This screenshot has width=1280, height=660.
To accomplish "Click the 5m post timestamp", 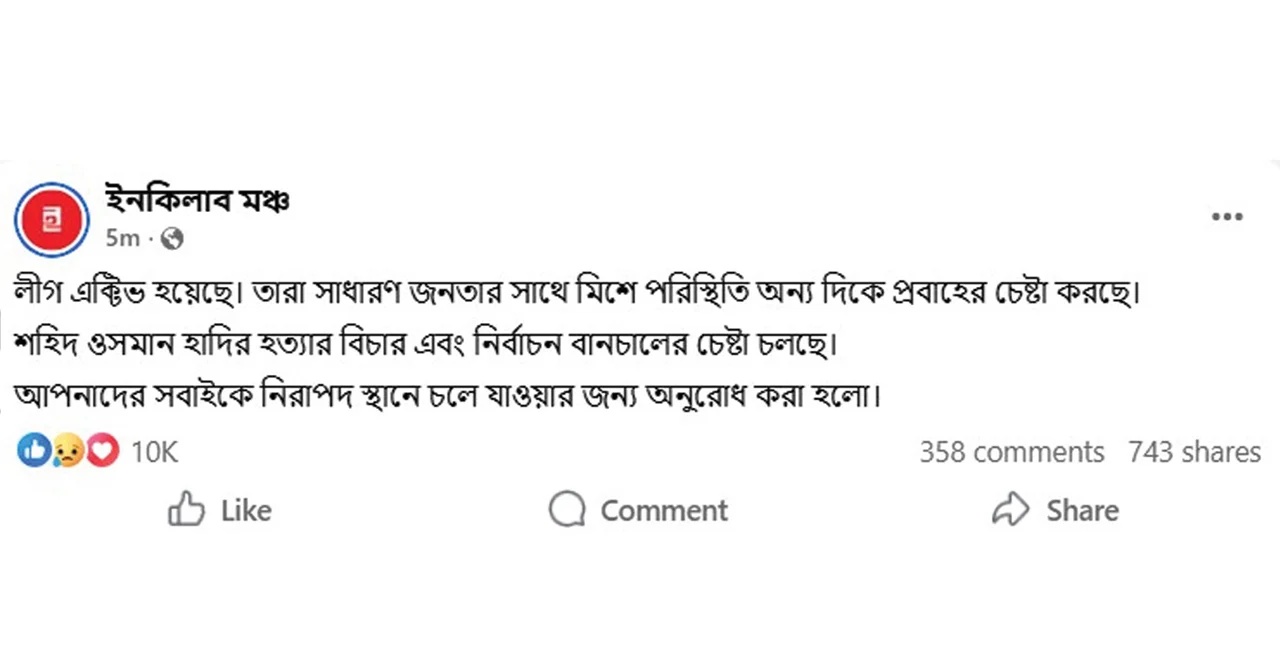I will pyautogui.click(x=123, y=239).
